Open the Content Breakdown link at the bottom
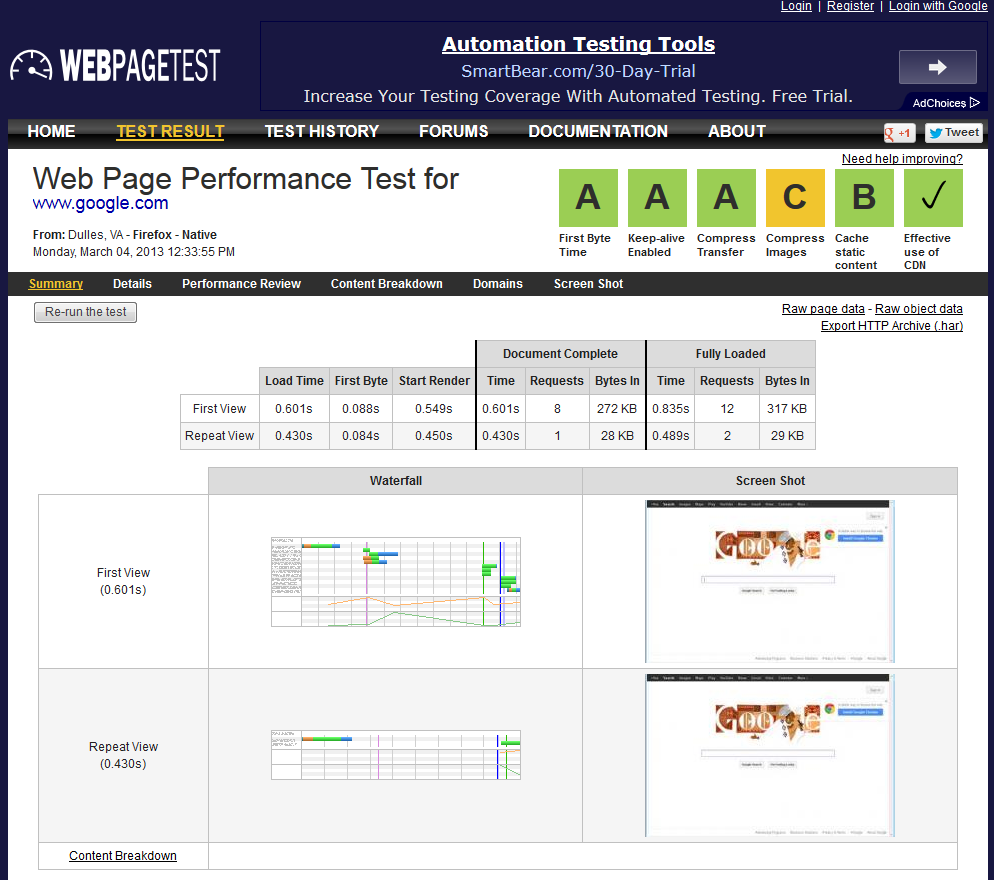Screen dimensions: 994x880 click(123, 856)
